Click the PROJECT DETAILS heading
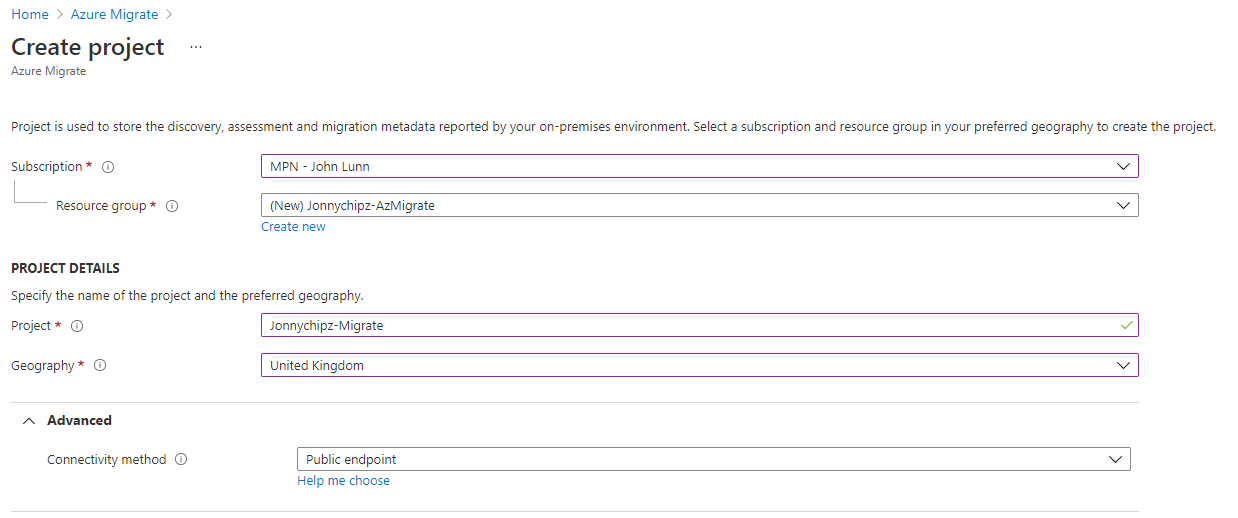 [x=65, y=269]
